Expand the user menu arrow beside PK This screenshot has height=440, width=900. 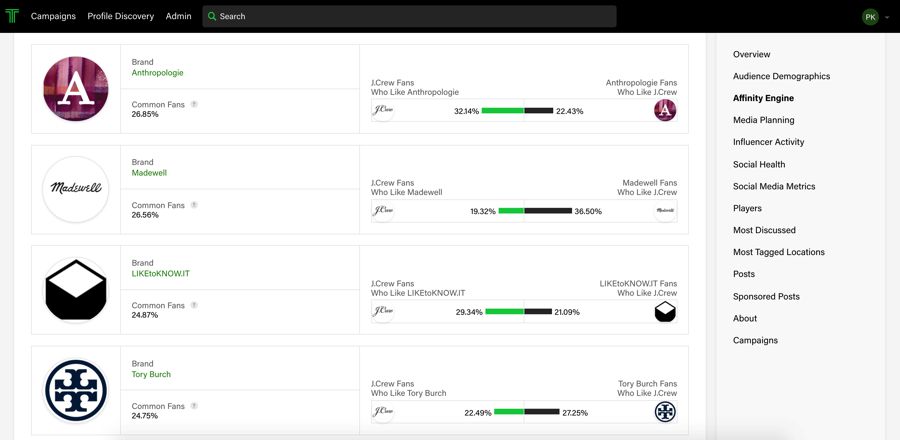tap(887, 17)
